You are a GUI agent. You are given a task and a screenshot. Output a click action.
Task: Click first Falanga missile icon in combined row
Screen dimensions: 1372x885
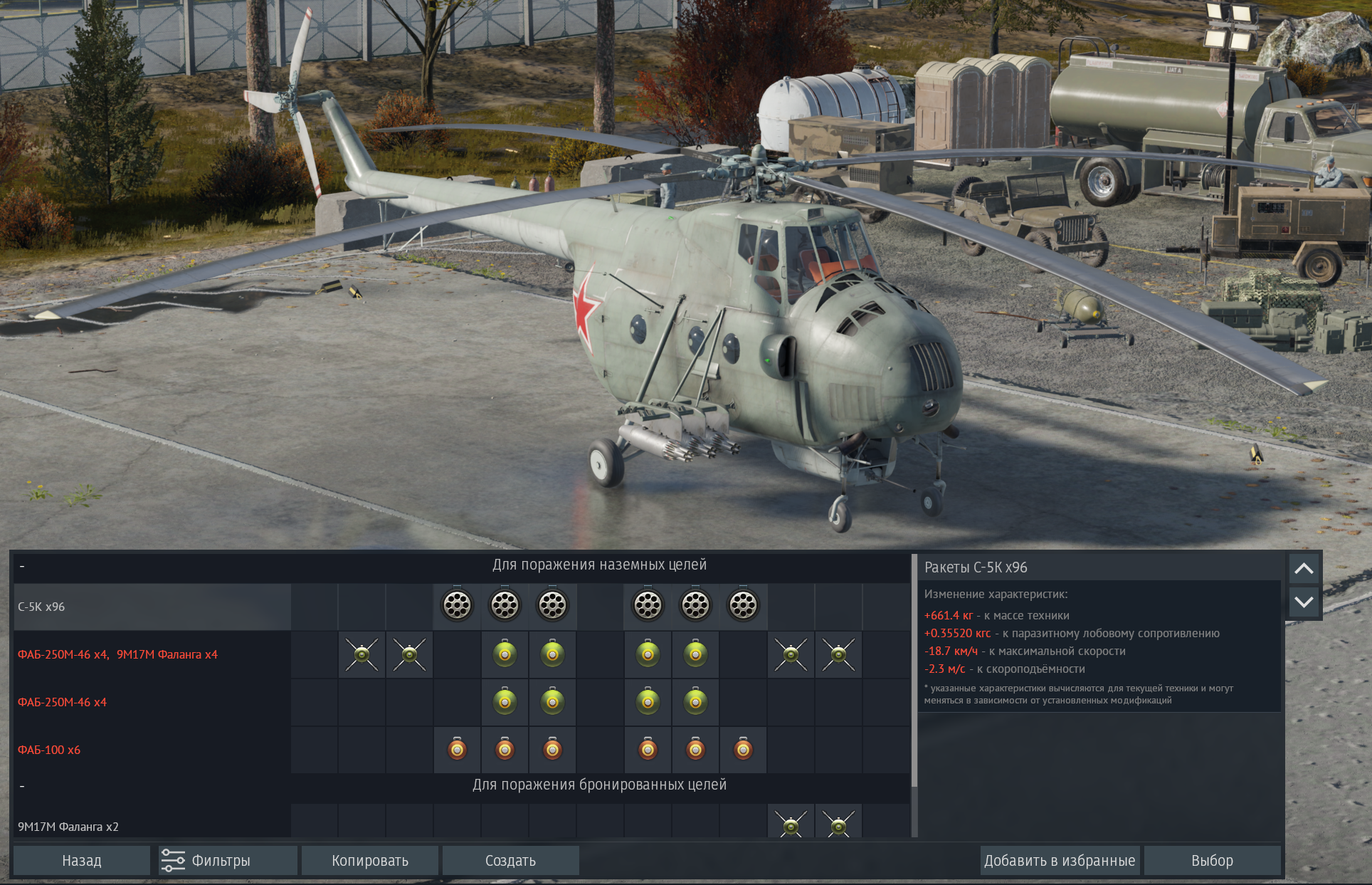coord(362,654)
